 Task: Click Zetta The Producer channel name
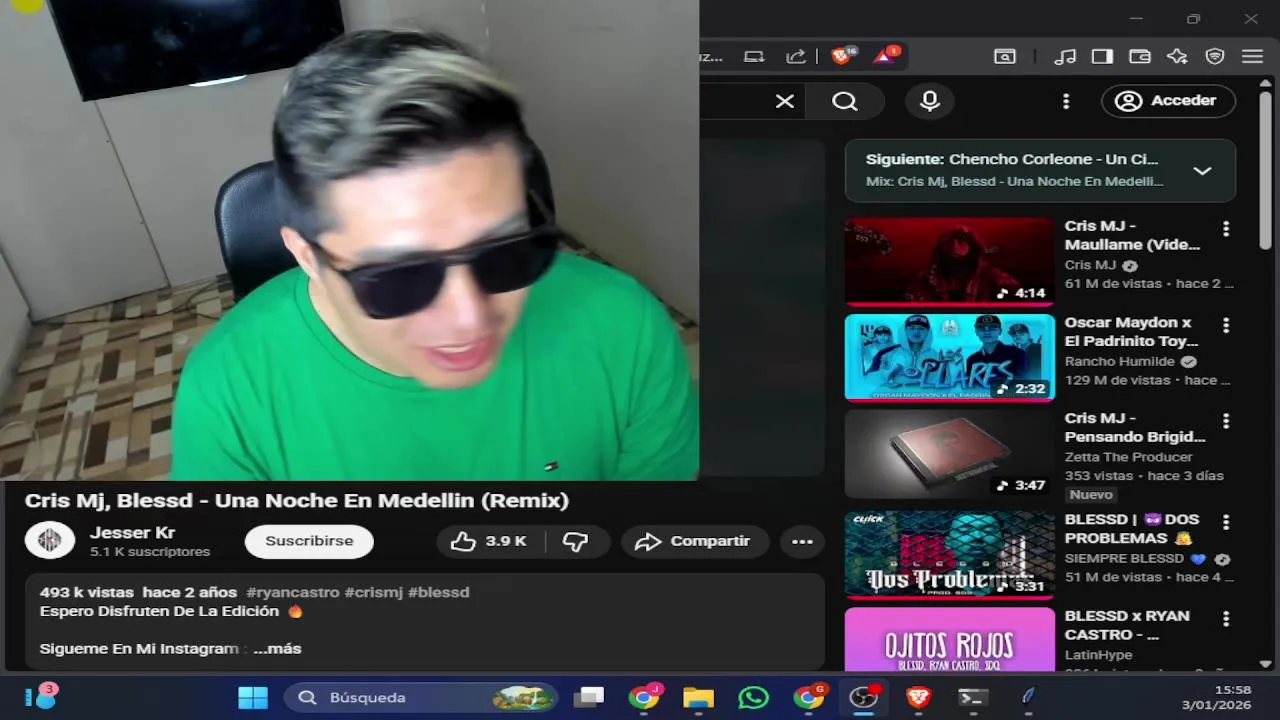[1128, 457]
